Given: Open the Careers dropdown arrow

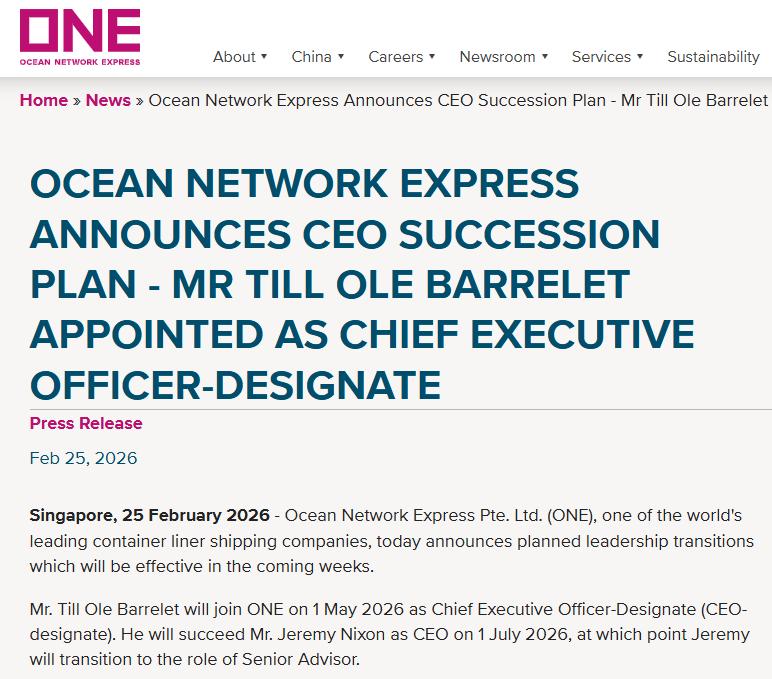Looking at the screenshot, I should pos(432,57).
